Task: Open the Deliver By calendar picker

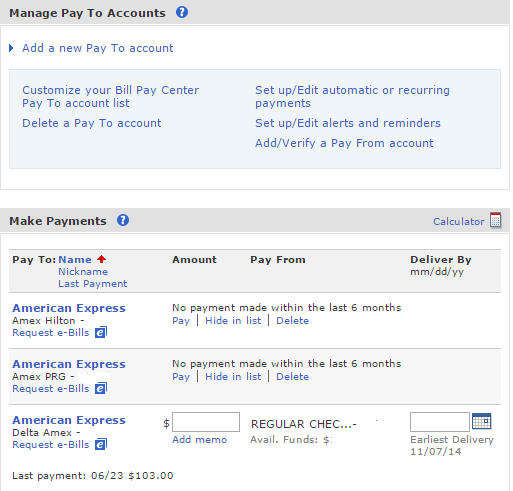Action: pyautogui.click(x=482, y=421)
